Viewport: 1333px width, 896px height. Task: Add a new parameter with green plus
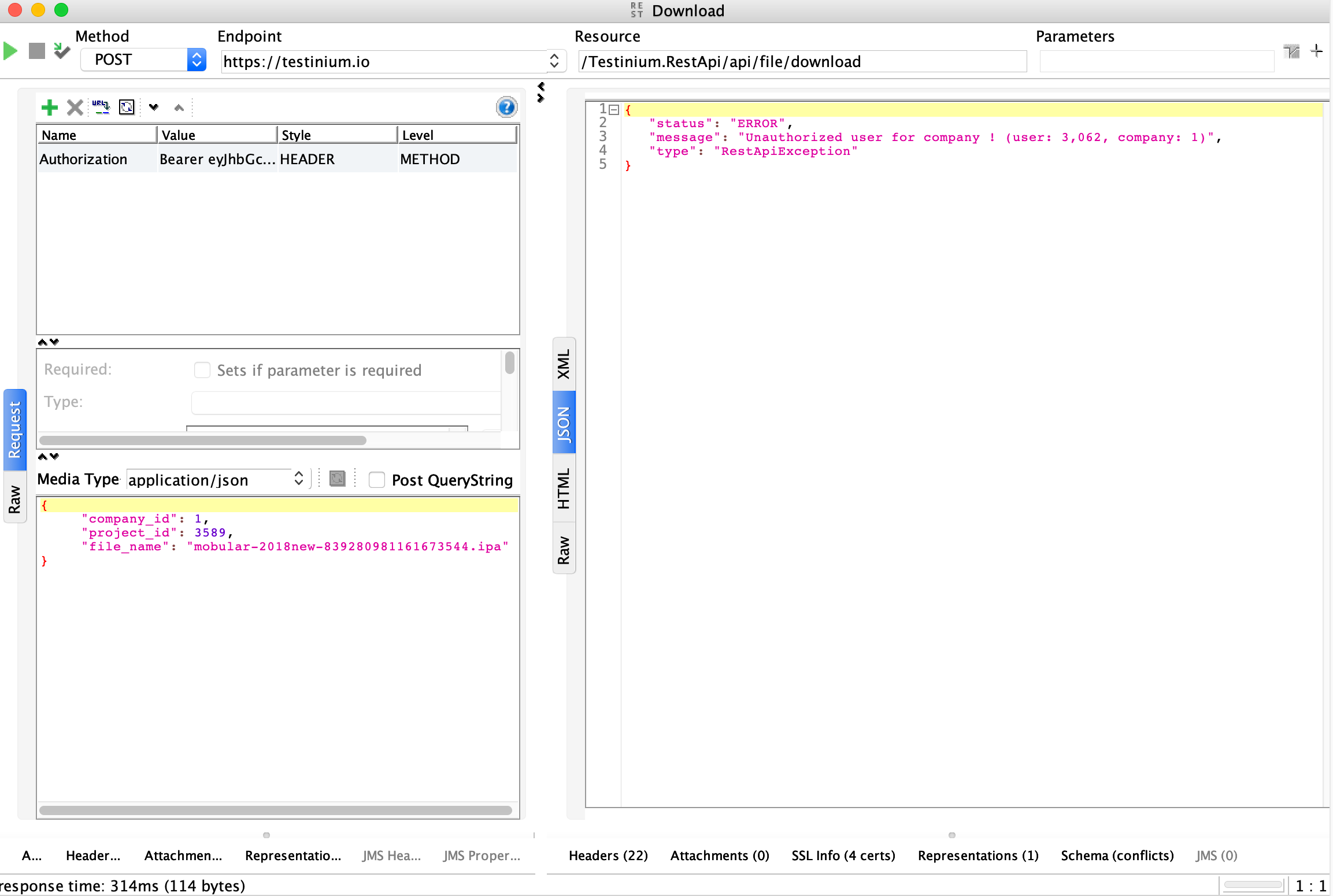pos(50,107)
